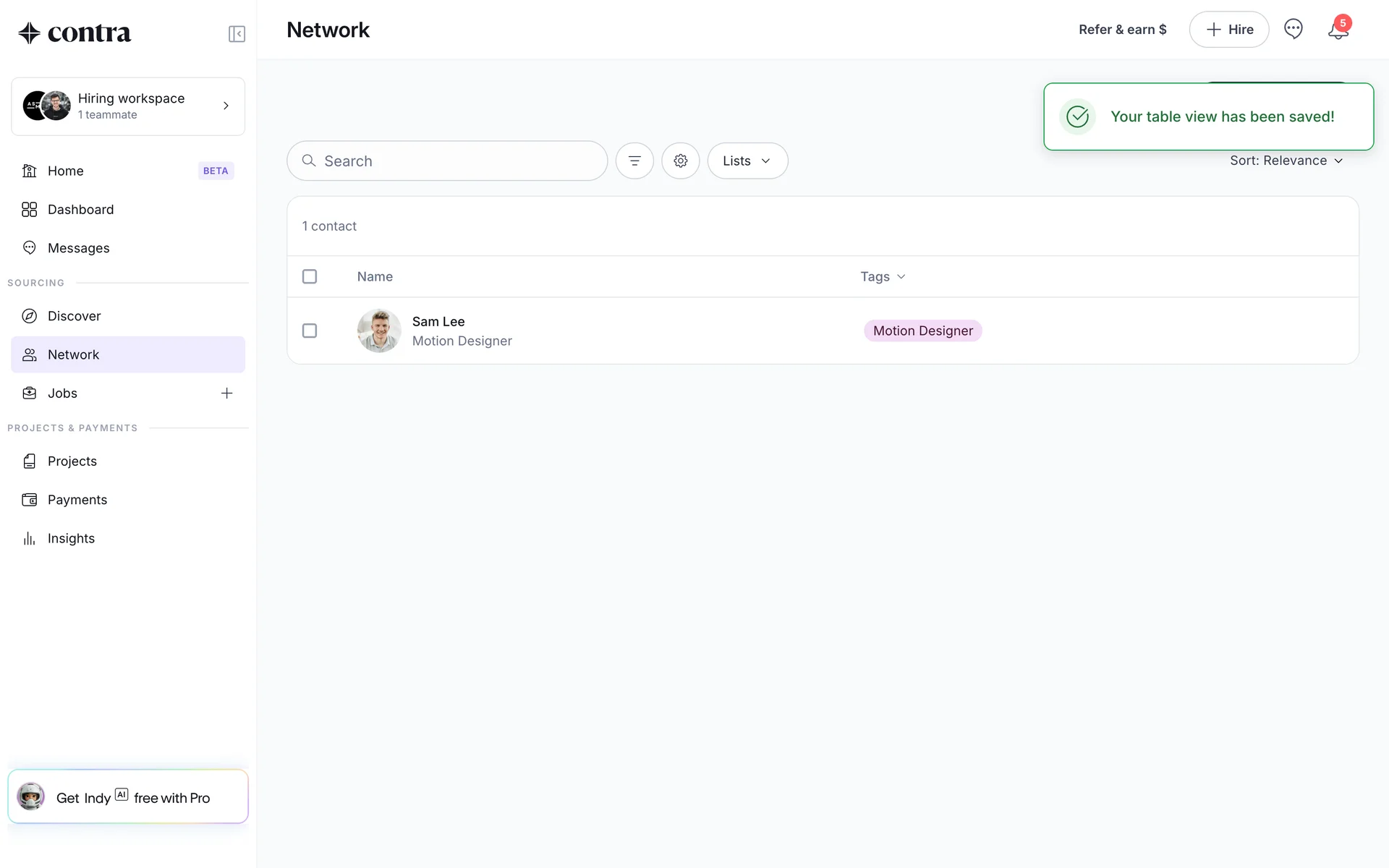Expand the Lists dropdown

pos(747,161)
